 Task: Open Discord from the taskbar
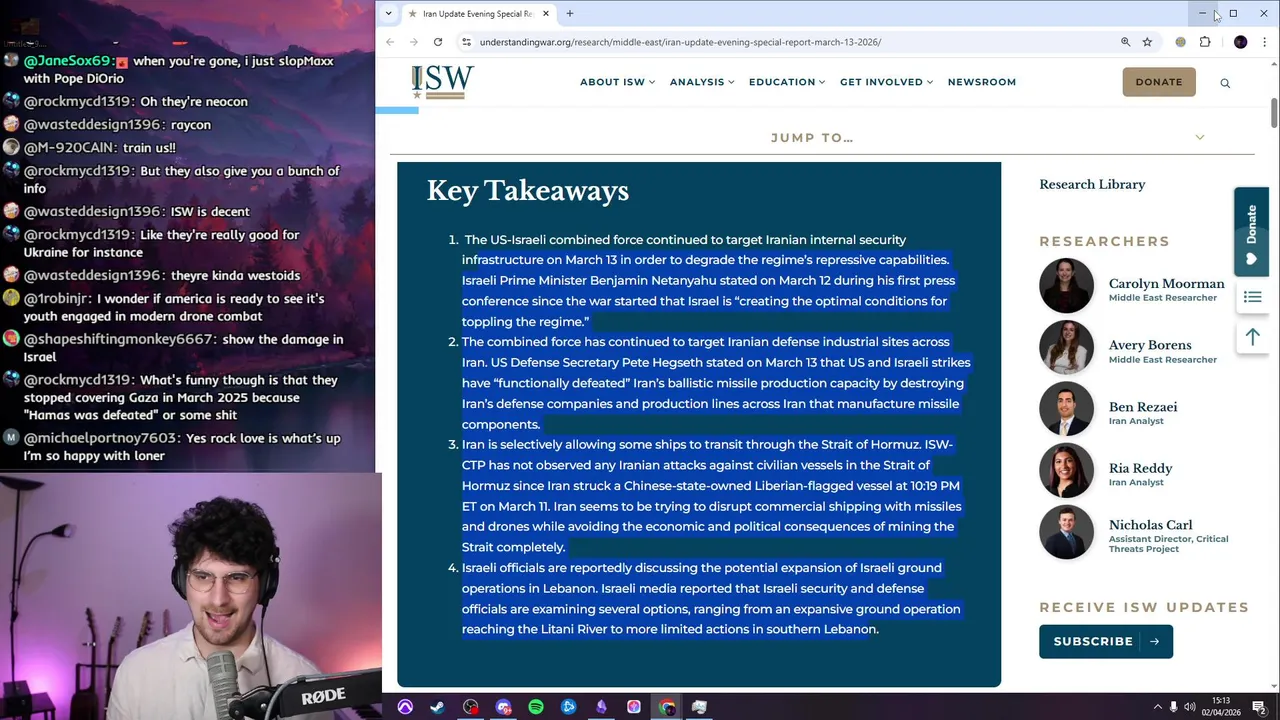[503, 707]
